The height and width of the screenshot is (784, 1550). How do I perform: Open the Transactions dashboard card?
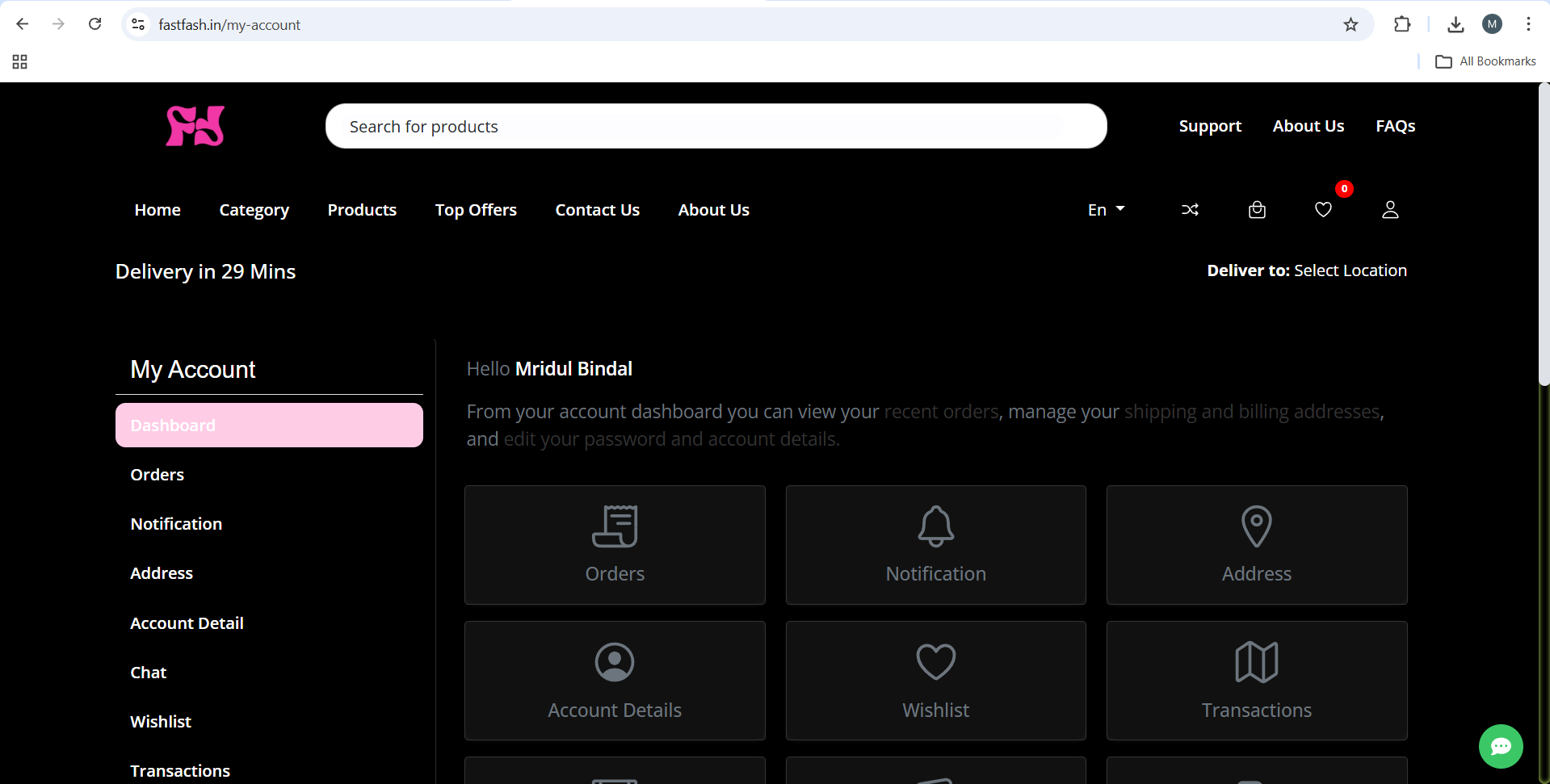(x=1256, y=681)
